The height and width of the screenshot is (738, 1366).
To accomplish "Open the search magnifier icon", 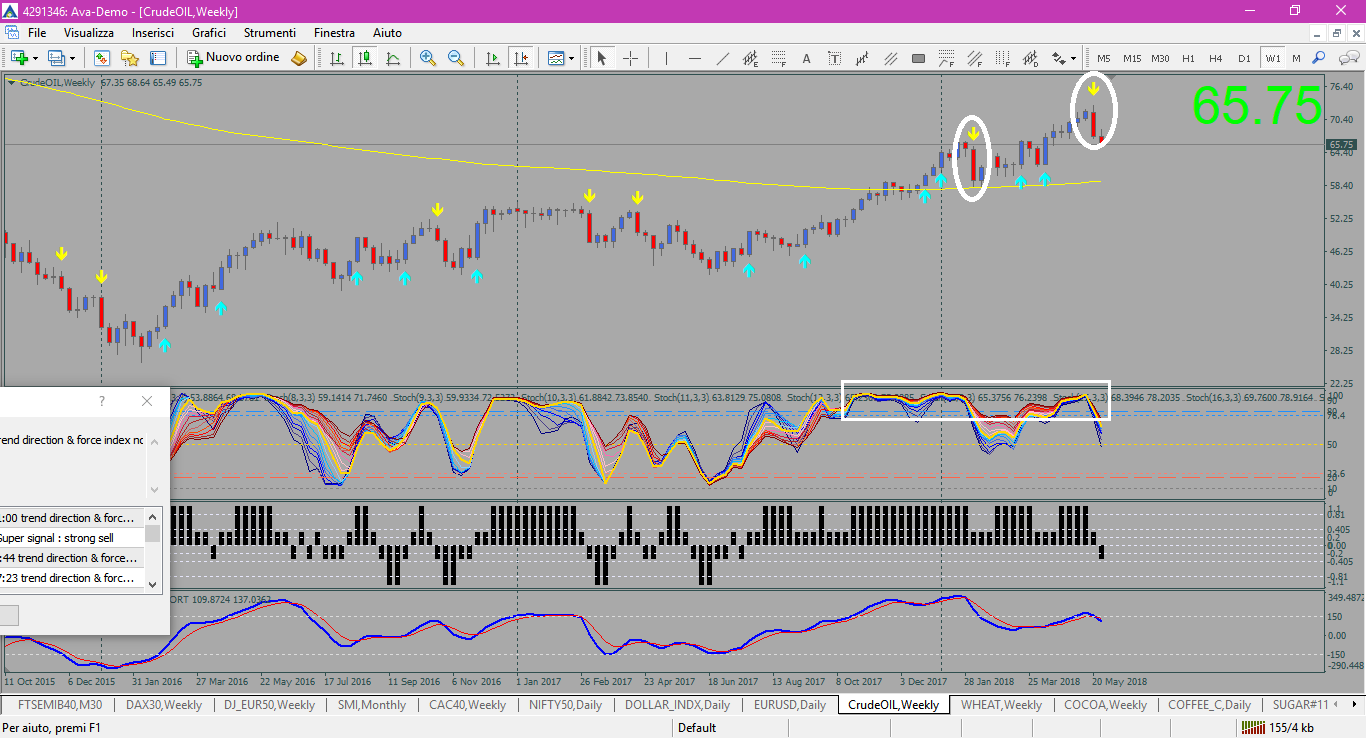I will (1319, 58).
